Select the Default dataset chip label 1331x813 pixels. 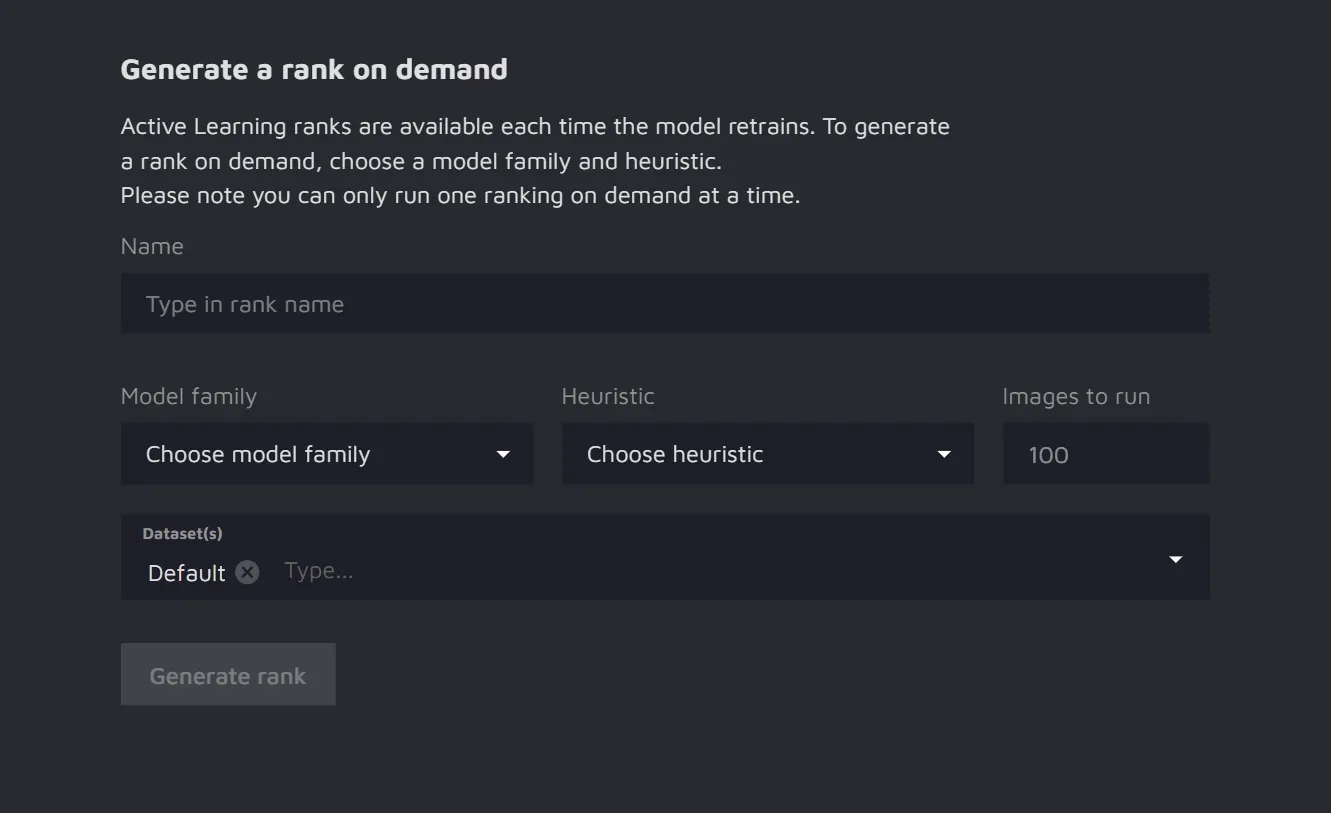point(187,573)
